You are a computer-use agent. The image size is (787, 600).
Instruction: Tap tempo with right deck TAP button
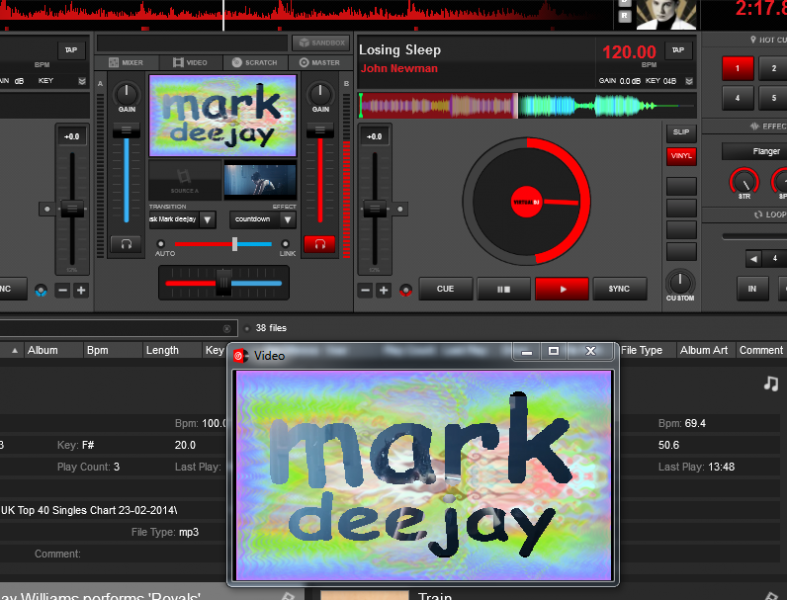tap(678, 50)
